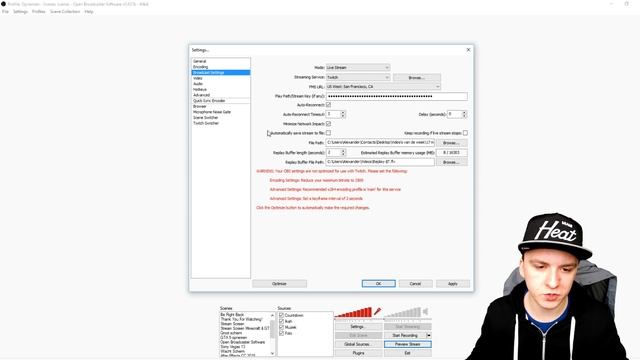Viewport: 640px width, 360px height.
Task: Close the Settings dialog with the X
Action: (x=468, y=50)
